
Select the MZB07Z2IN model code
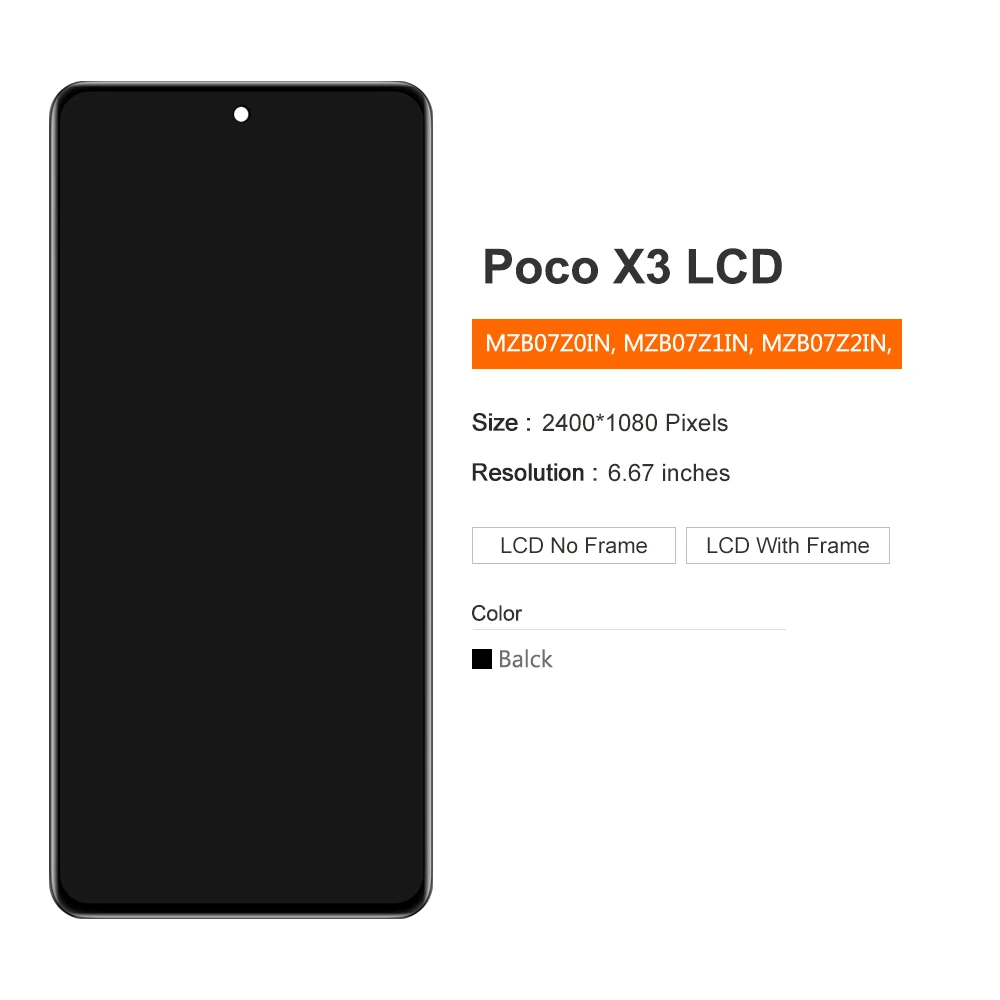(x=823, y=344)
